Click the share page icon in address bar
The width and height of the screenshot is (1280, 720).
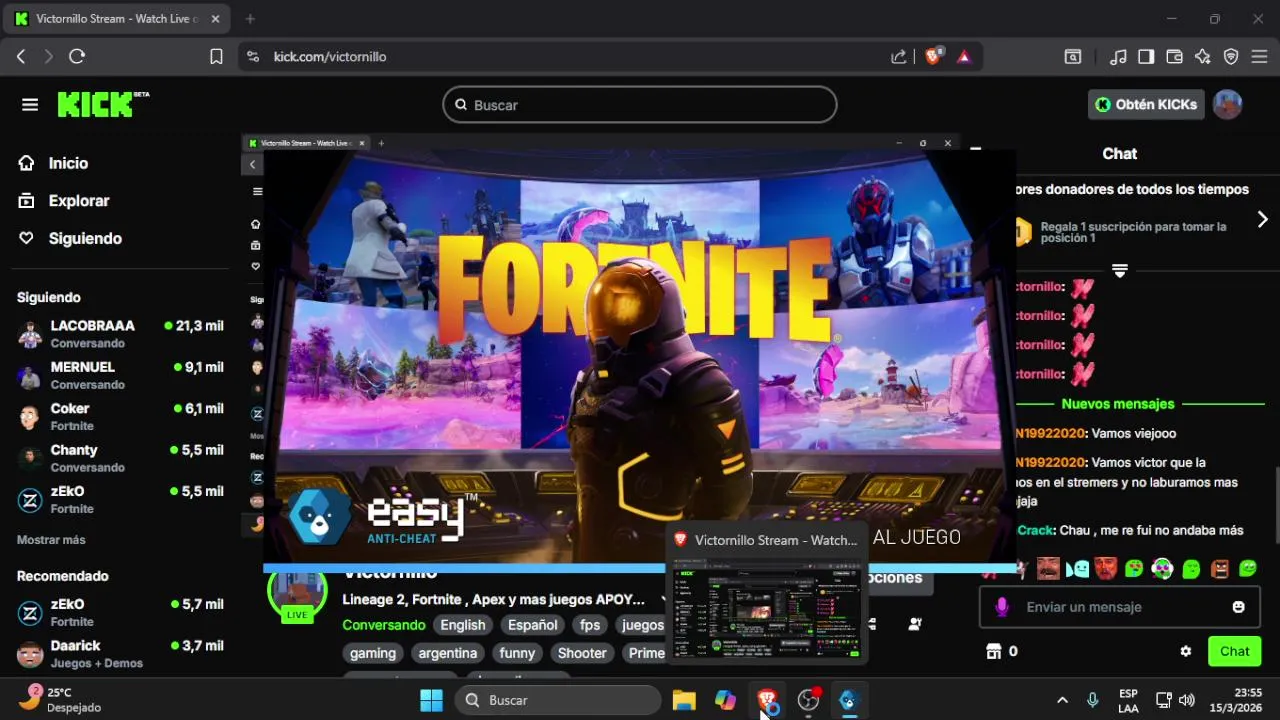899,57
